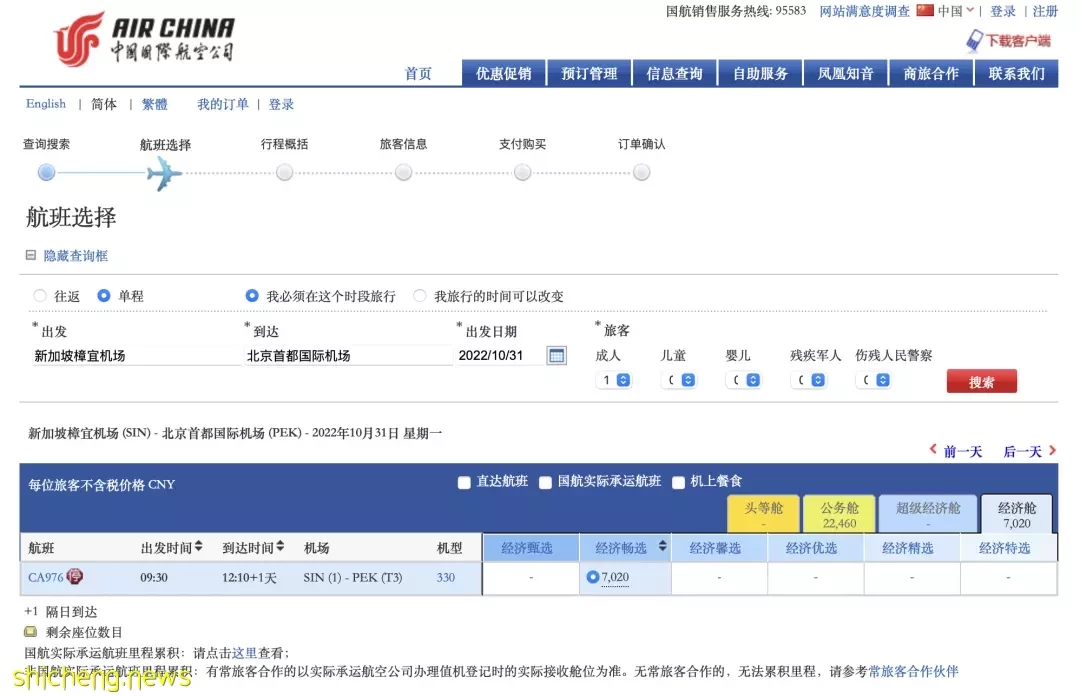Image resolution: width=1080 pixels, height=697 pixels.
Task: Click the 隐藏查询框 link
Action: (x=76, y=256)
